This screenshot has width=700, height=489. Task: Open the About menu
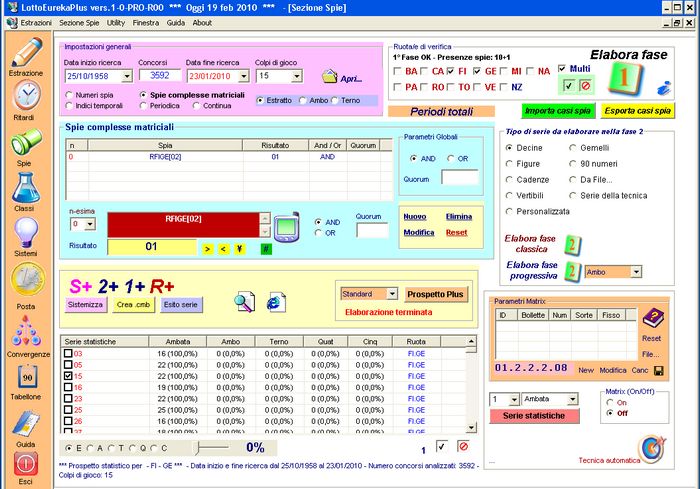[202, 23]
